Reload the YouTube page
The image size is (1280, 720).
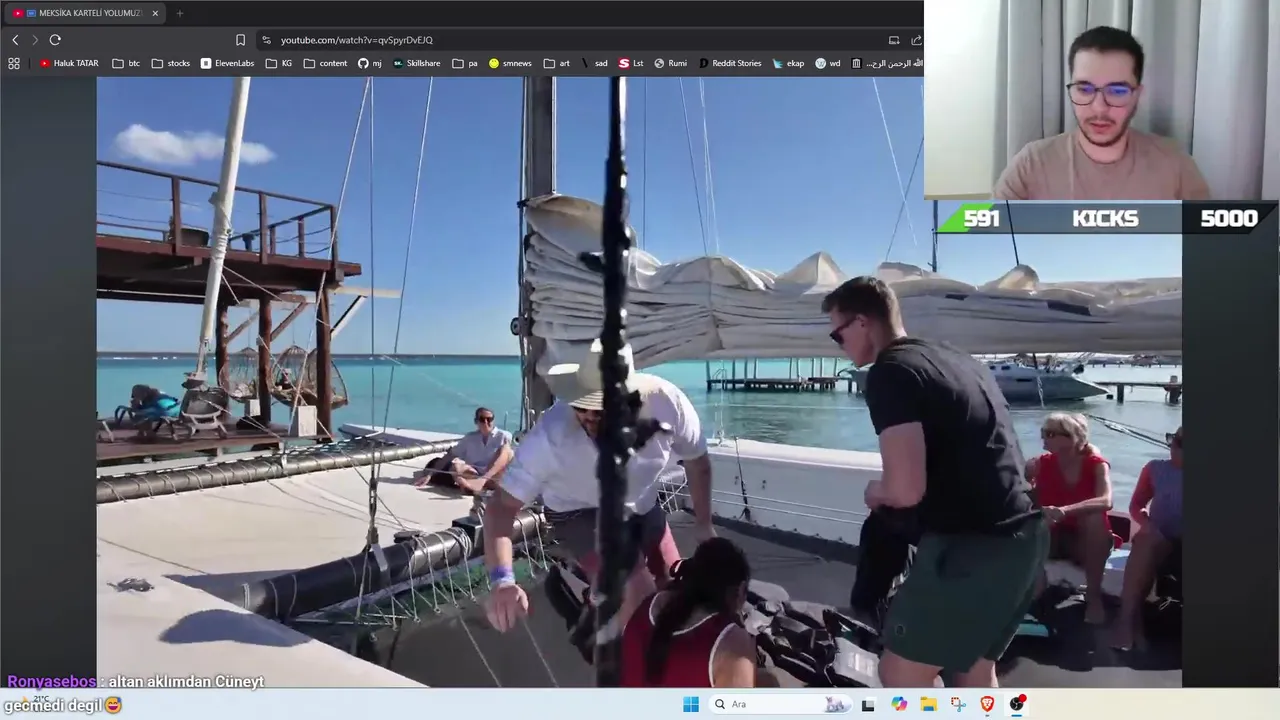click(x=55, y=40)
